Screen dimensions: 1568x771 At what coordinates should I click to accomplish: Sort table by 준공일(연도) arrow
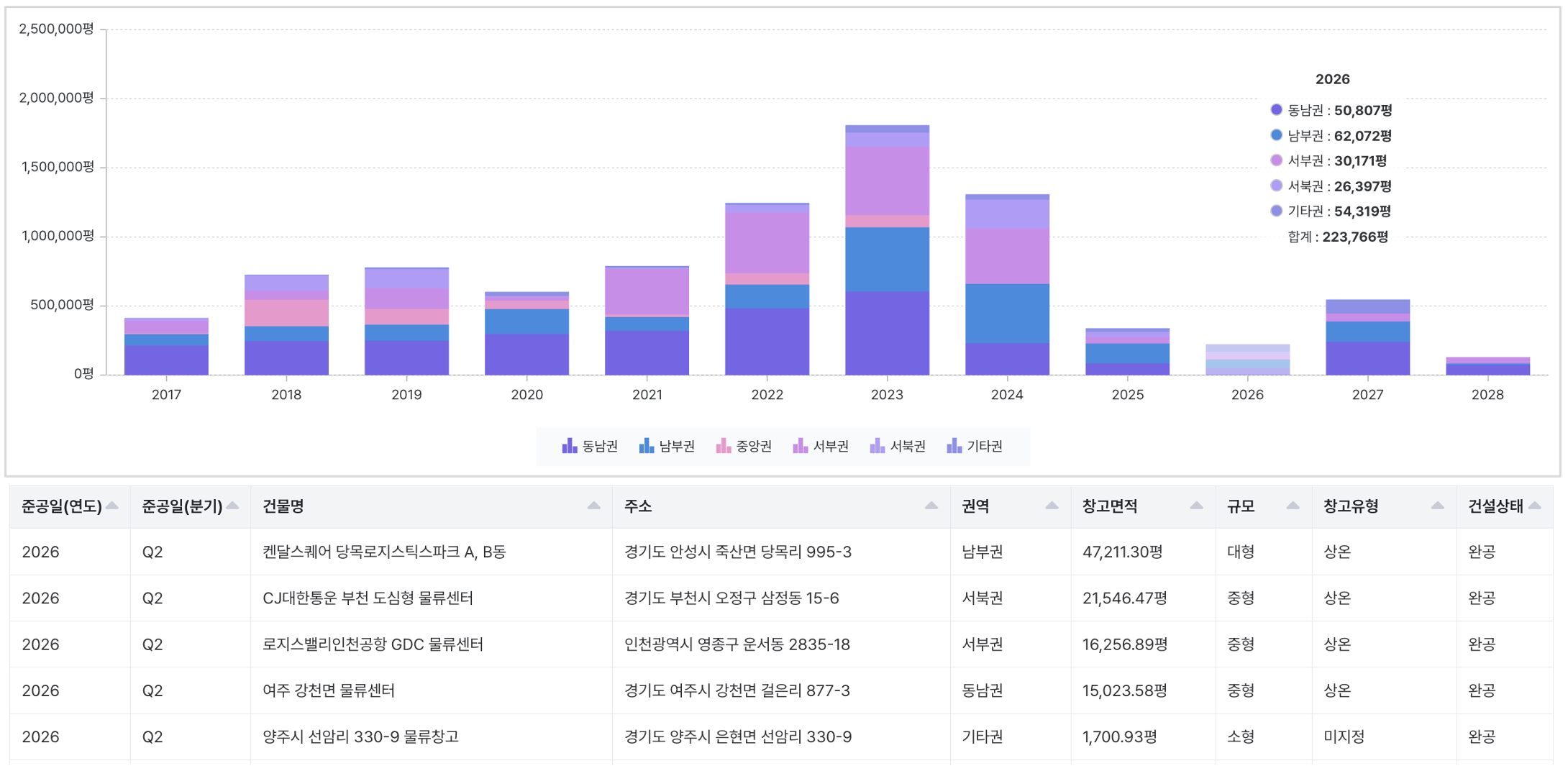click(x=112, y=506)
